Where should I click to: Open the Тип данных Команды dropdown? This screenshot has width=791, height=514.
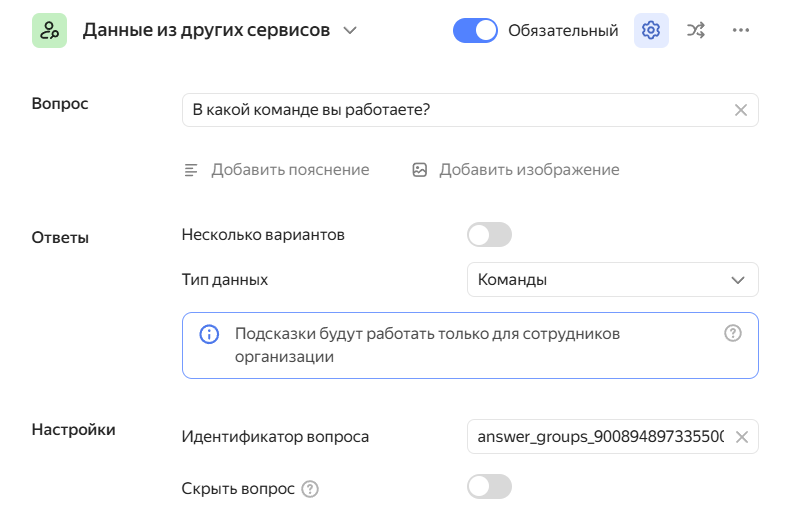coord(612,280)
